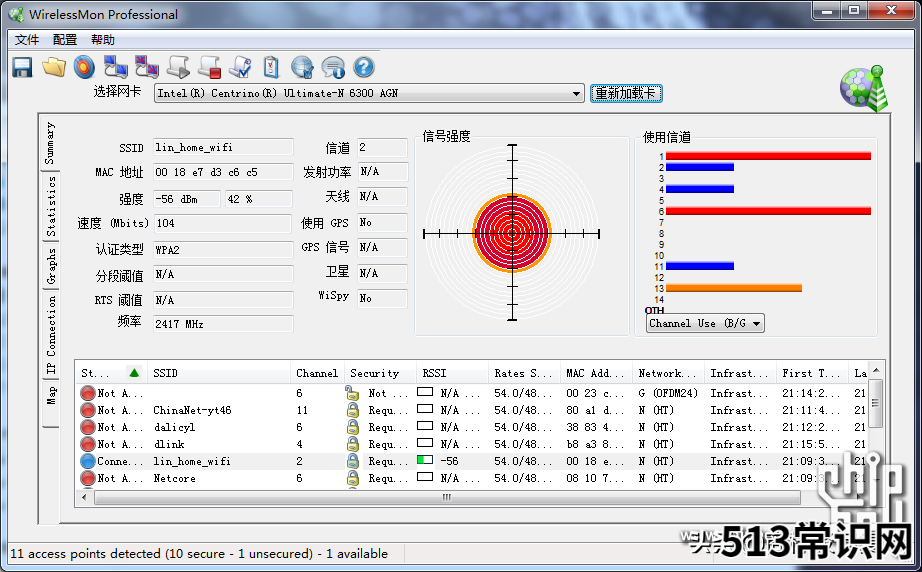Open the Channel Use B/G dropdown
This screenshot has height=572, width=922.
click(705, 323)
